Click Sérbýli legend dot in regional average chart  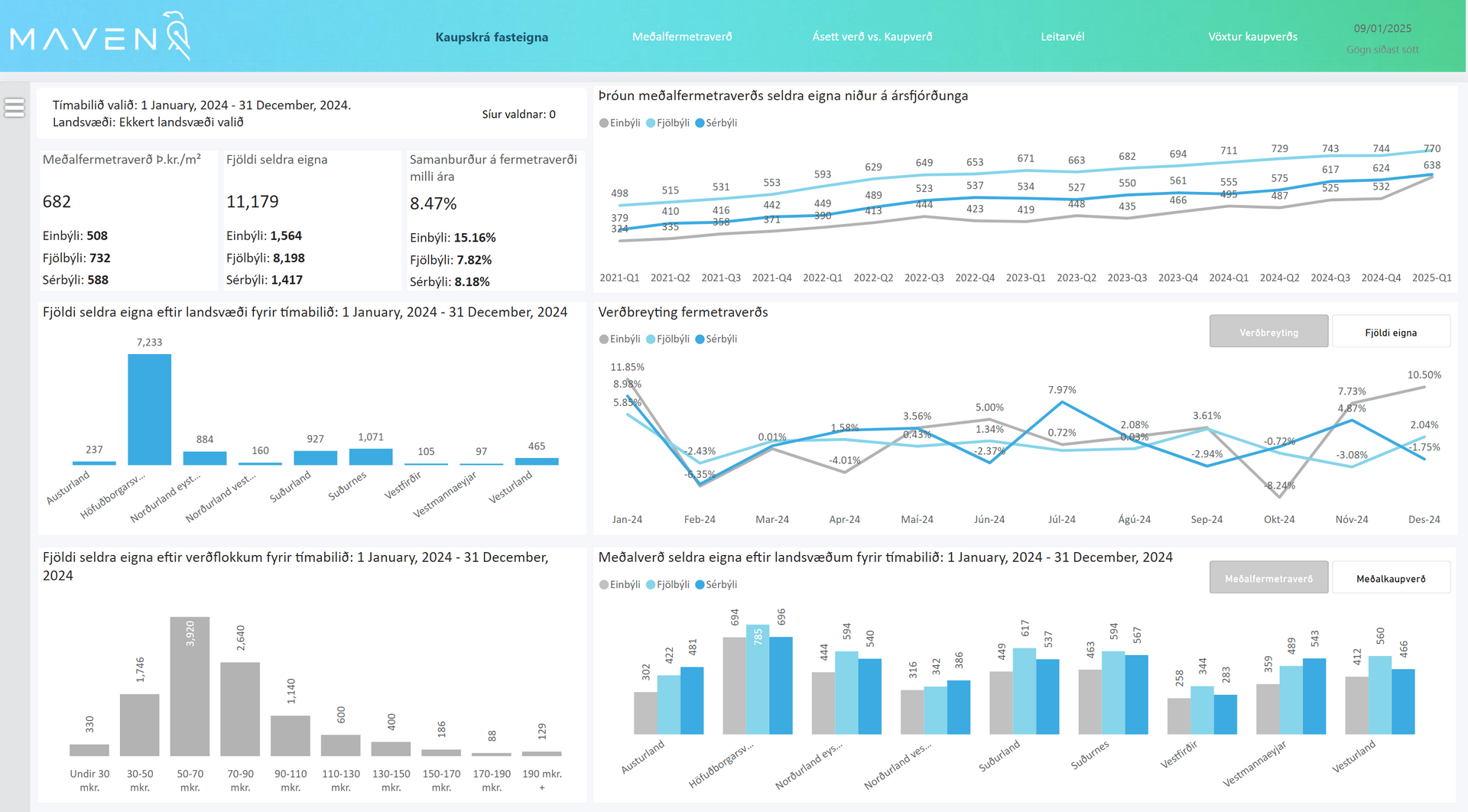[x=700, y=585]
